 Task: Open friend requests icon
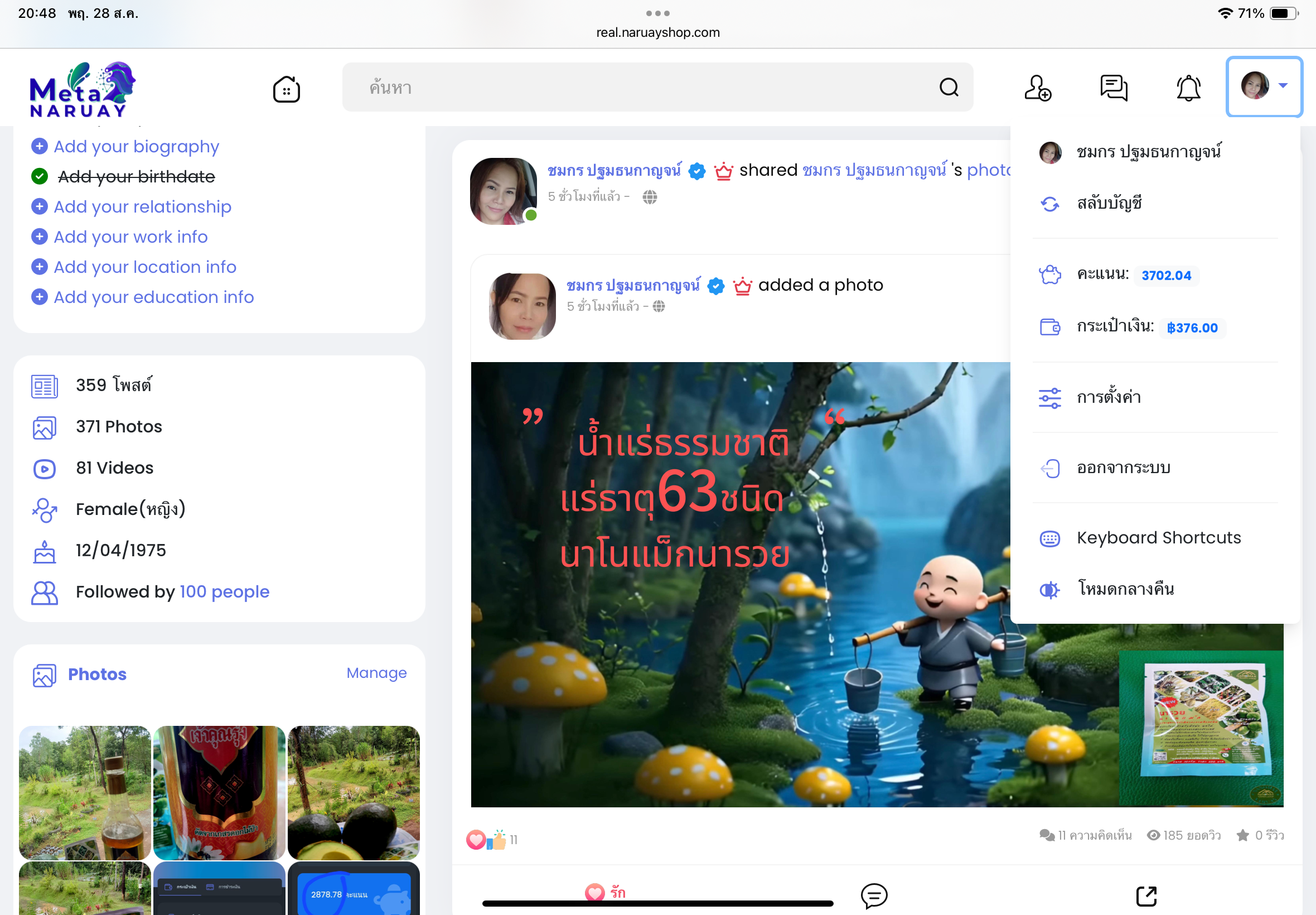[x=1038, y=88]
